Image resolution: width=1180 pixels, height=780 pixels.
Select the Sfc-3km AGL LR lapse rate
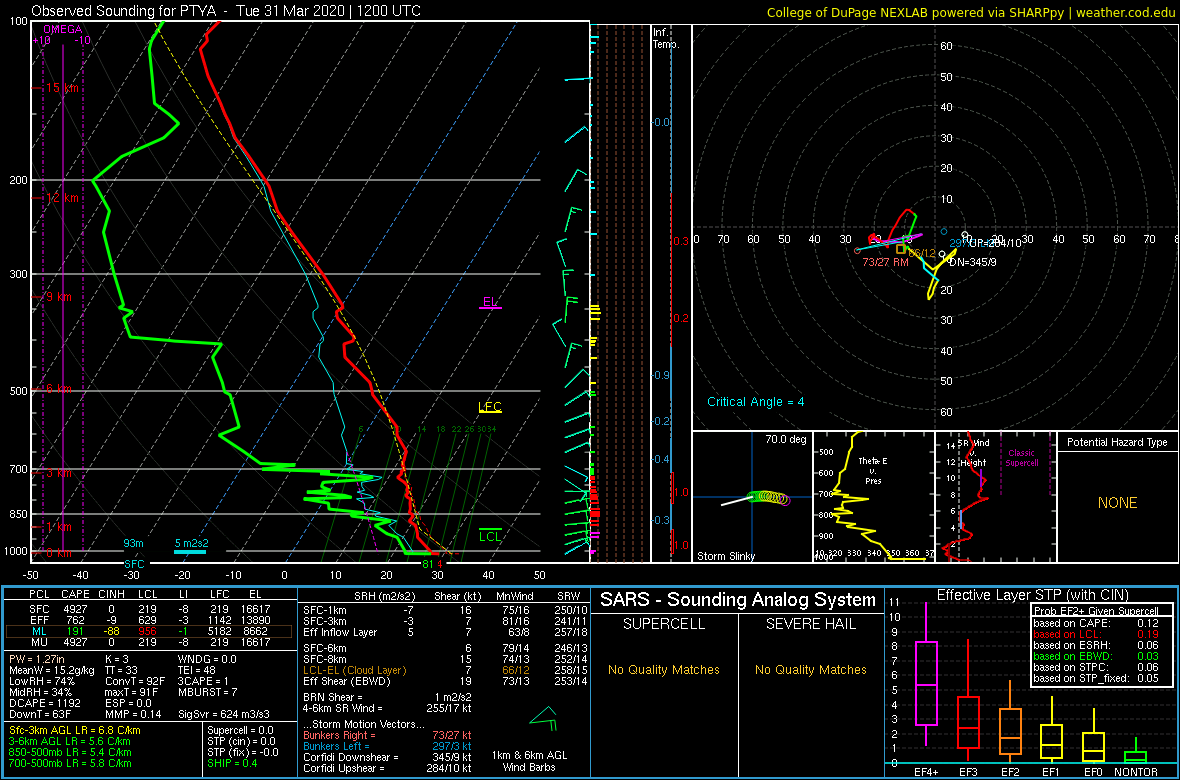point(75,731)
